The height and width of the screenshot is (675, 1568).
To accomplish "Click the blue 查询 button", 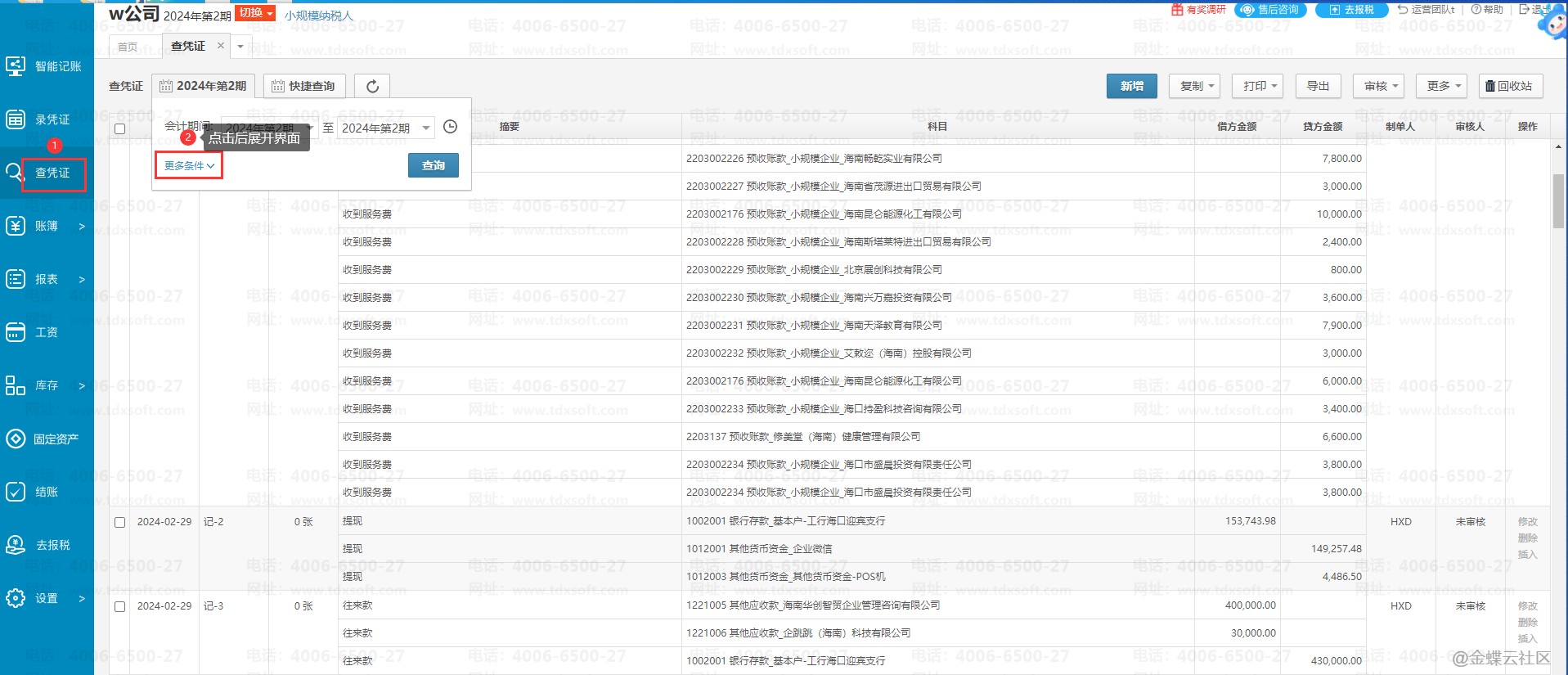I will coord(433,165).
